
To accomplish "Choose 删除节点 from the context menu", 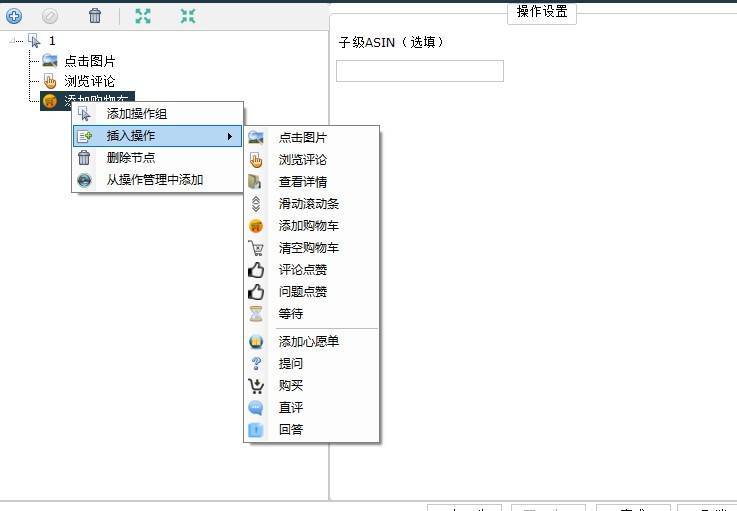I will (x=131, y=158).
